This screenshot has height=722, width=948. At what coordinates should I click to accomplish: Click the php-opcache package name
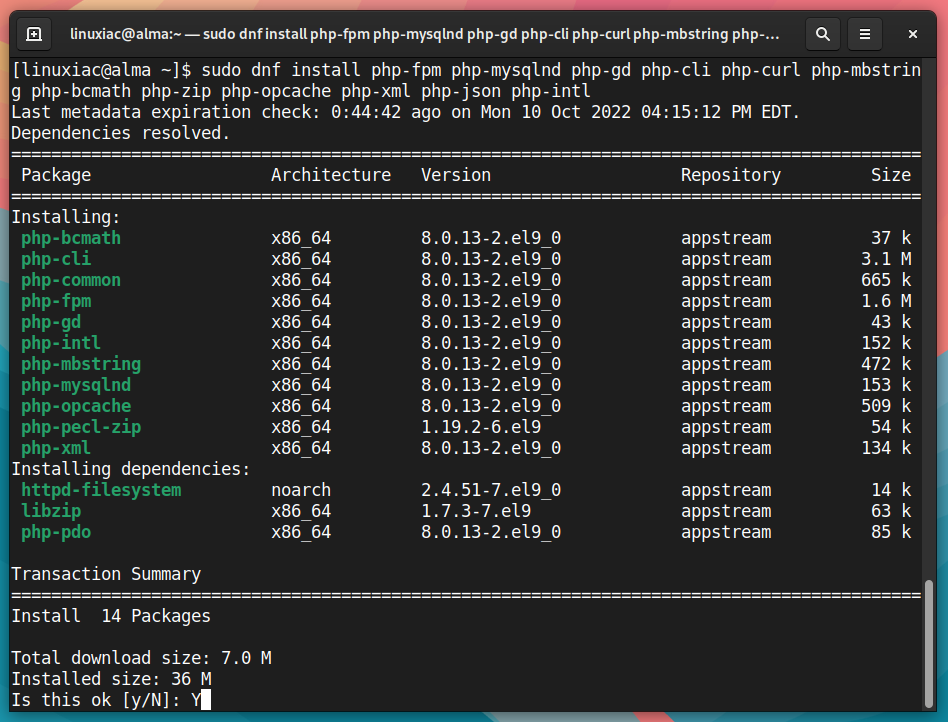coord(76,406)
